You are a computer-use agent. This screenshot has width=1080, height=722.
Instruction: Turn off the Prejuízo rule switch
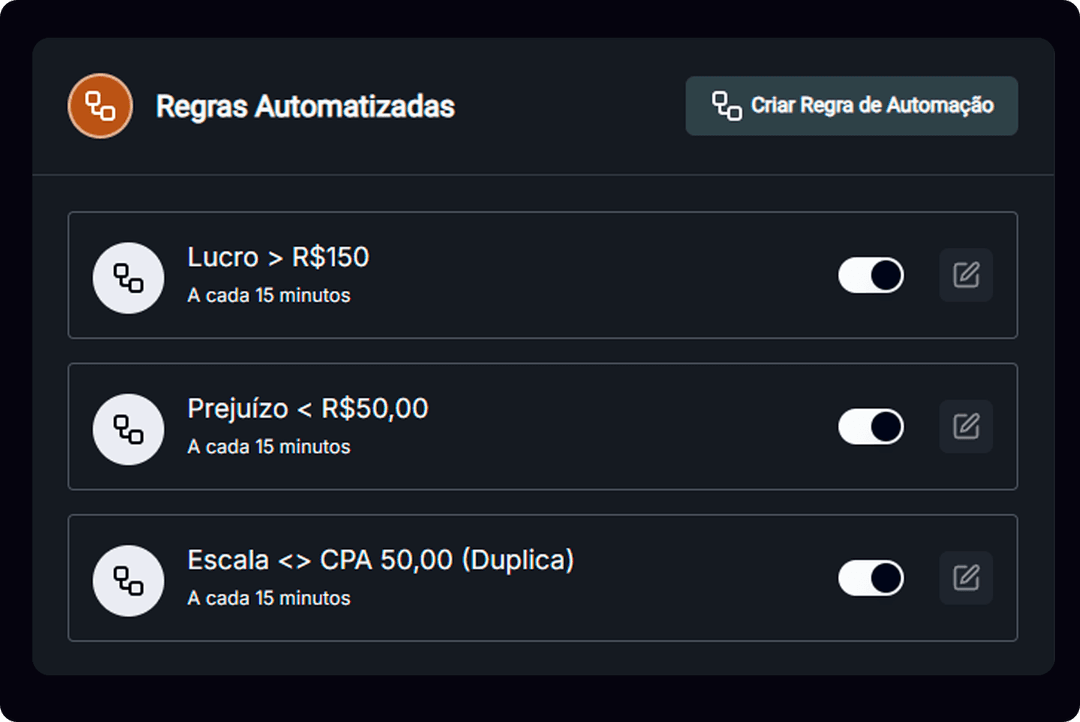[870, 427]
